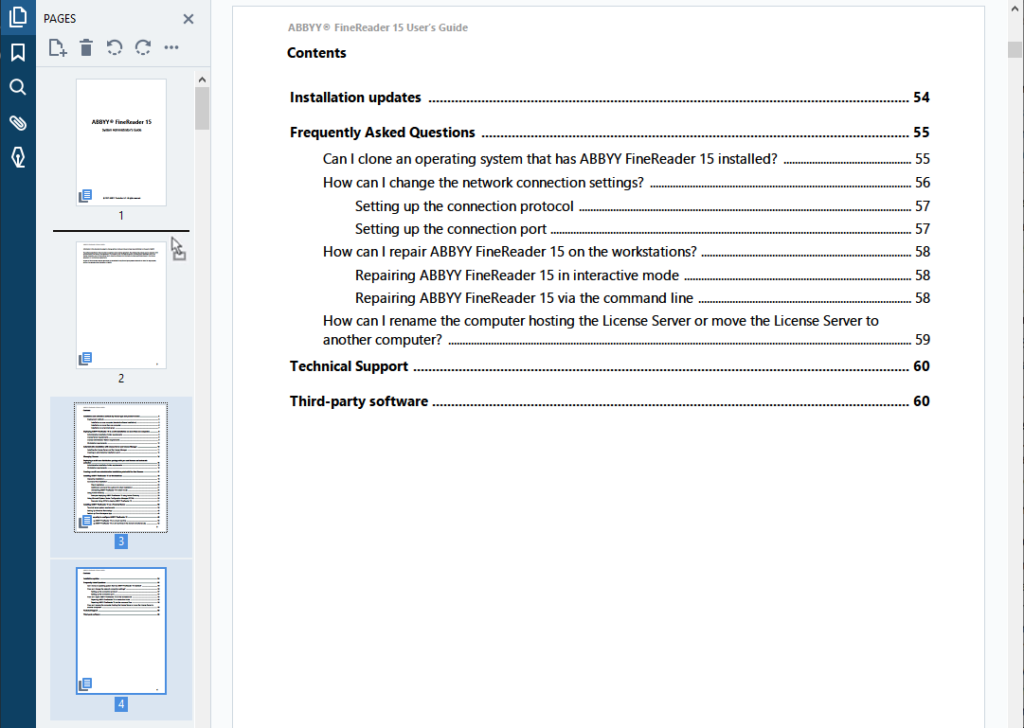1024x728 pixels.
Task: Click the Pages panel scrollbar thumb
Action: pos(202,108)
